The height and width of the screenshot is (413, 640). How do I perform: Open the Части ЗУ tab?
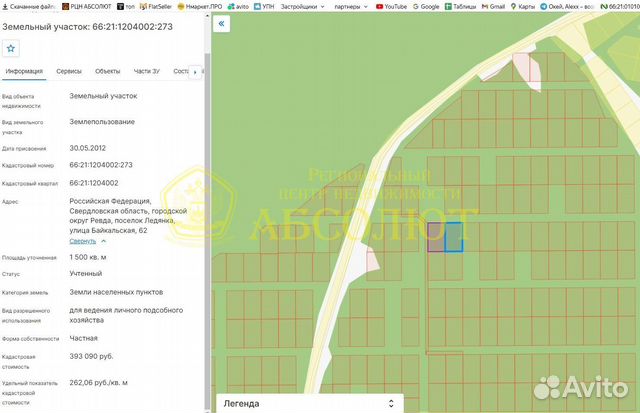coord(147,71)
